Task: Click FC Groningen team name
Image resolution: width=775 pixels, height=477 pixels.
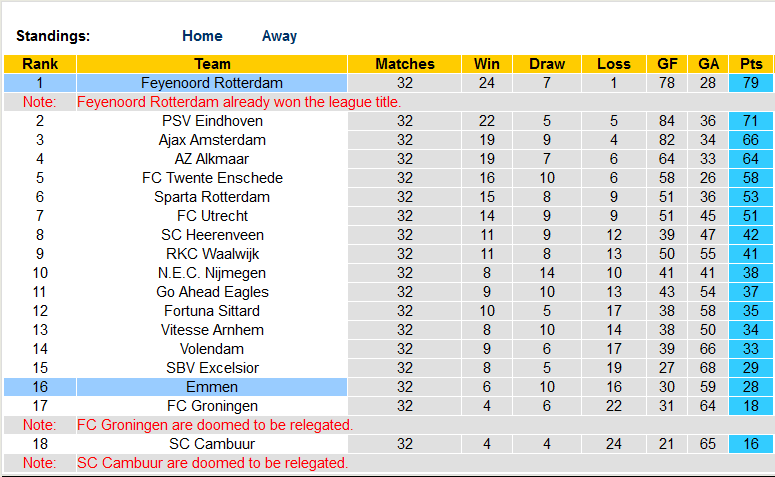Action: [x=212, y=406]
